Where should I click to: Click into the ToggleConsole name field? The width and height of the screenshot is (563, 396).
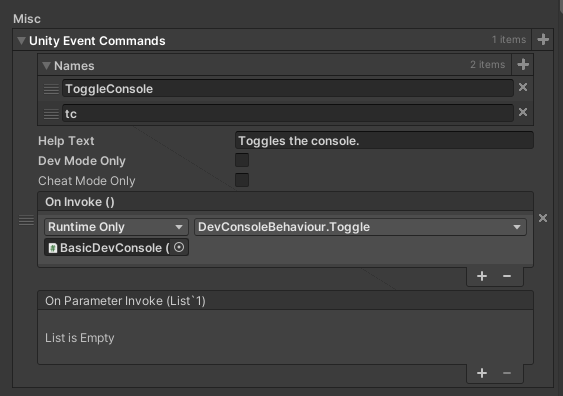click(x=288, y=89)
